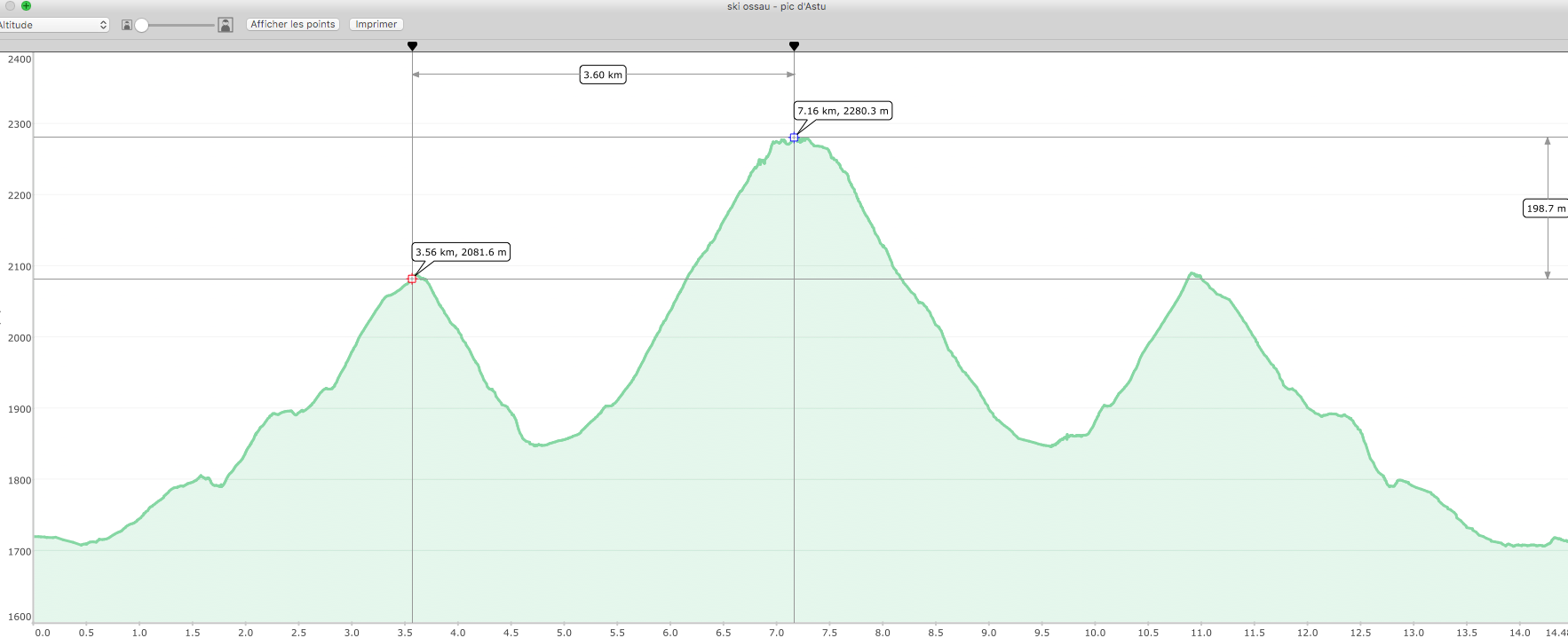Click the zoom slider knob
The height and width of the screenshot is (638, 1568).
pyautogui.click(x=141, y=25)
